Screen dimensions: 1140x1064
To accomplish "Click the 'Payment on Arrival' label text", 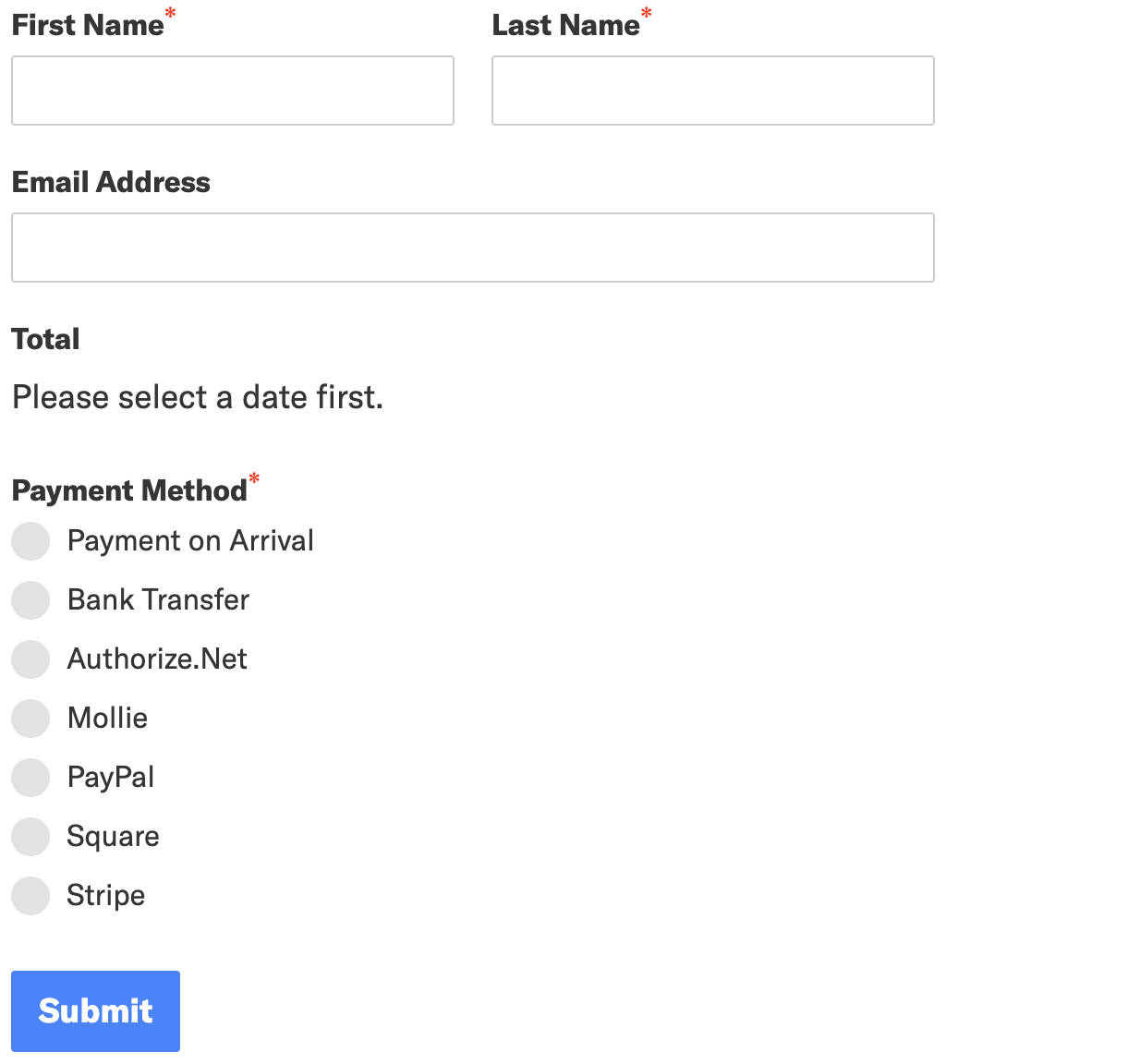I will point(190,540).
